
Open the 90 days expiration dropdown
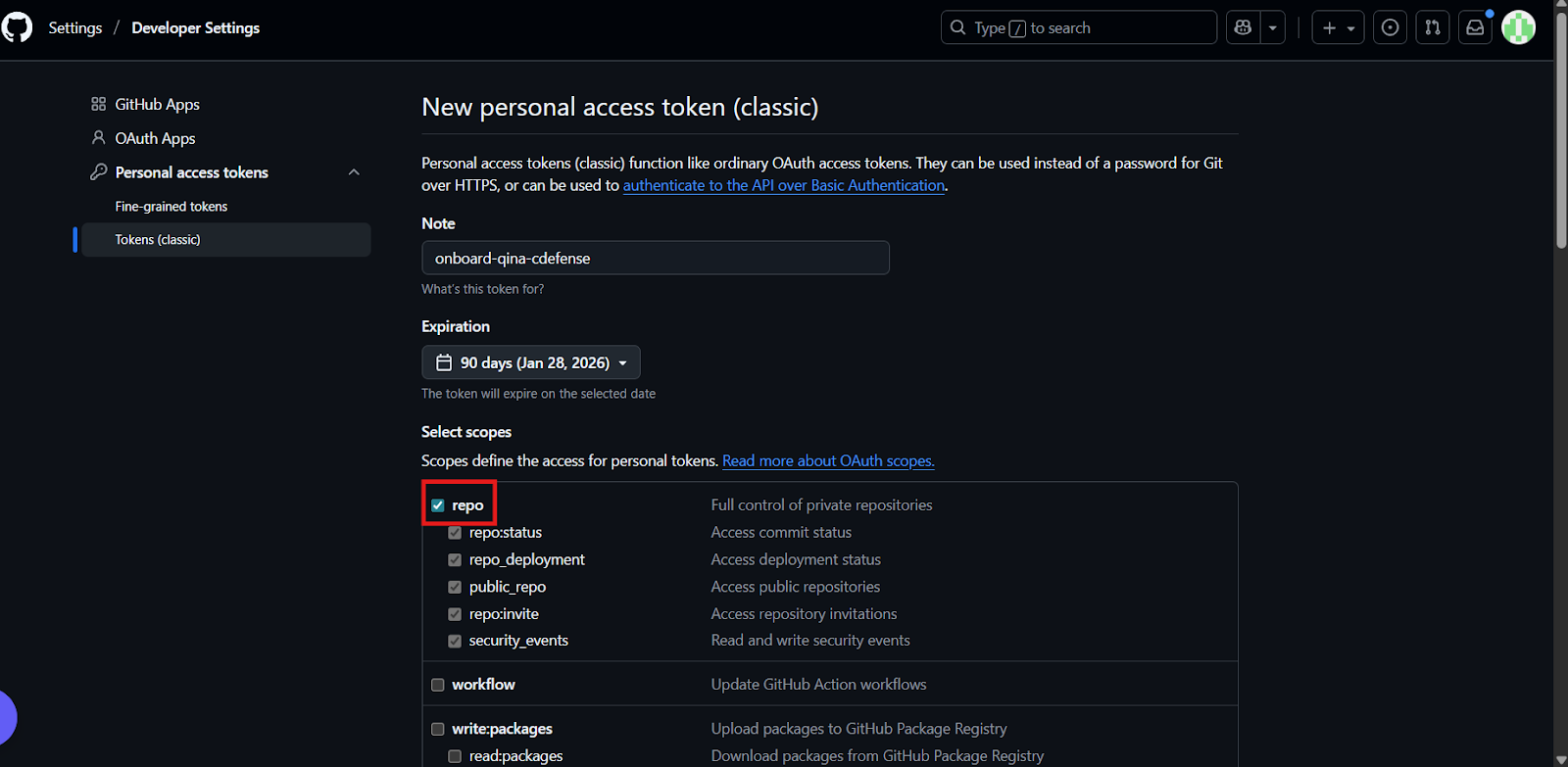point(531,362)
